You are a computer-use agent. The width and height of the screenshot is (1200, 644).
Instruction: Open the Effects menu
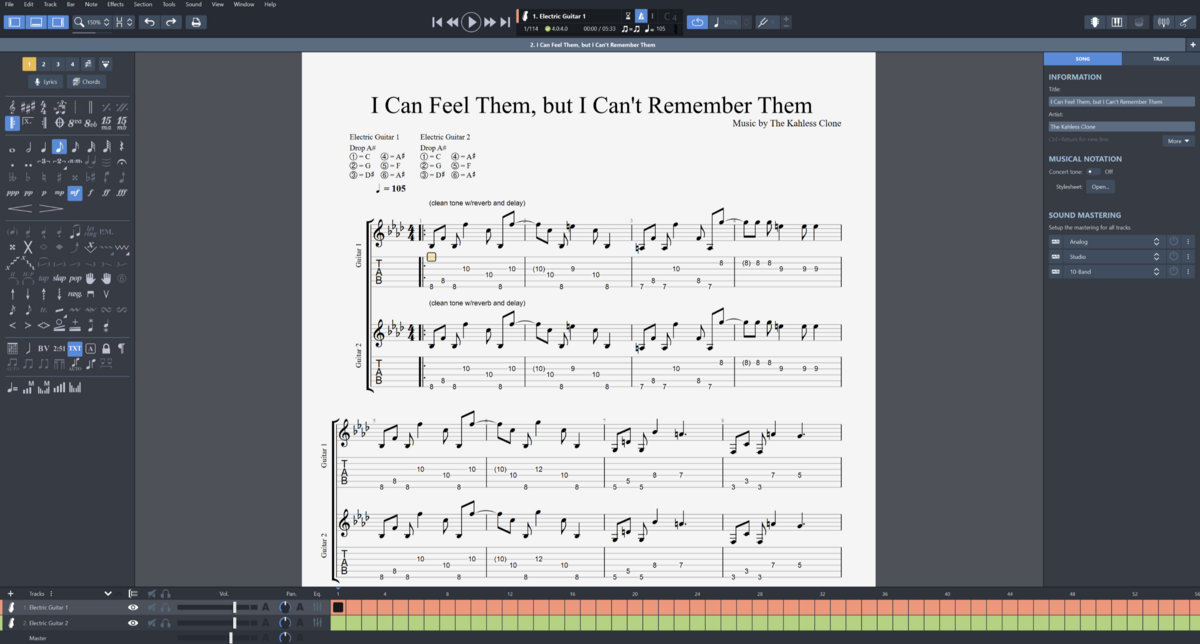[115, 4]
